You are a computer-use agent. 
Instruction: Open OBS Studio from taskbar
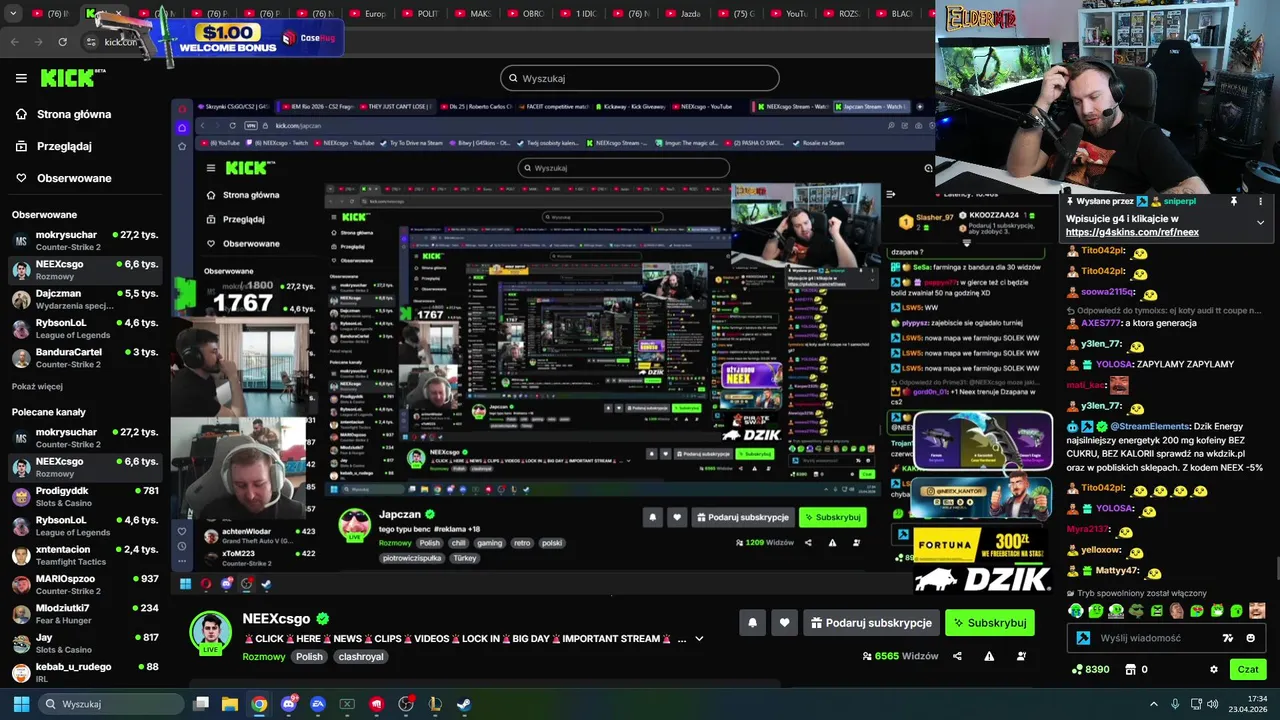click(x=406, y=704)
